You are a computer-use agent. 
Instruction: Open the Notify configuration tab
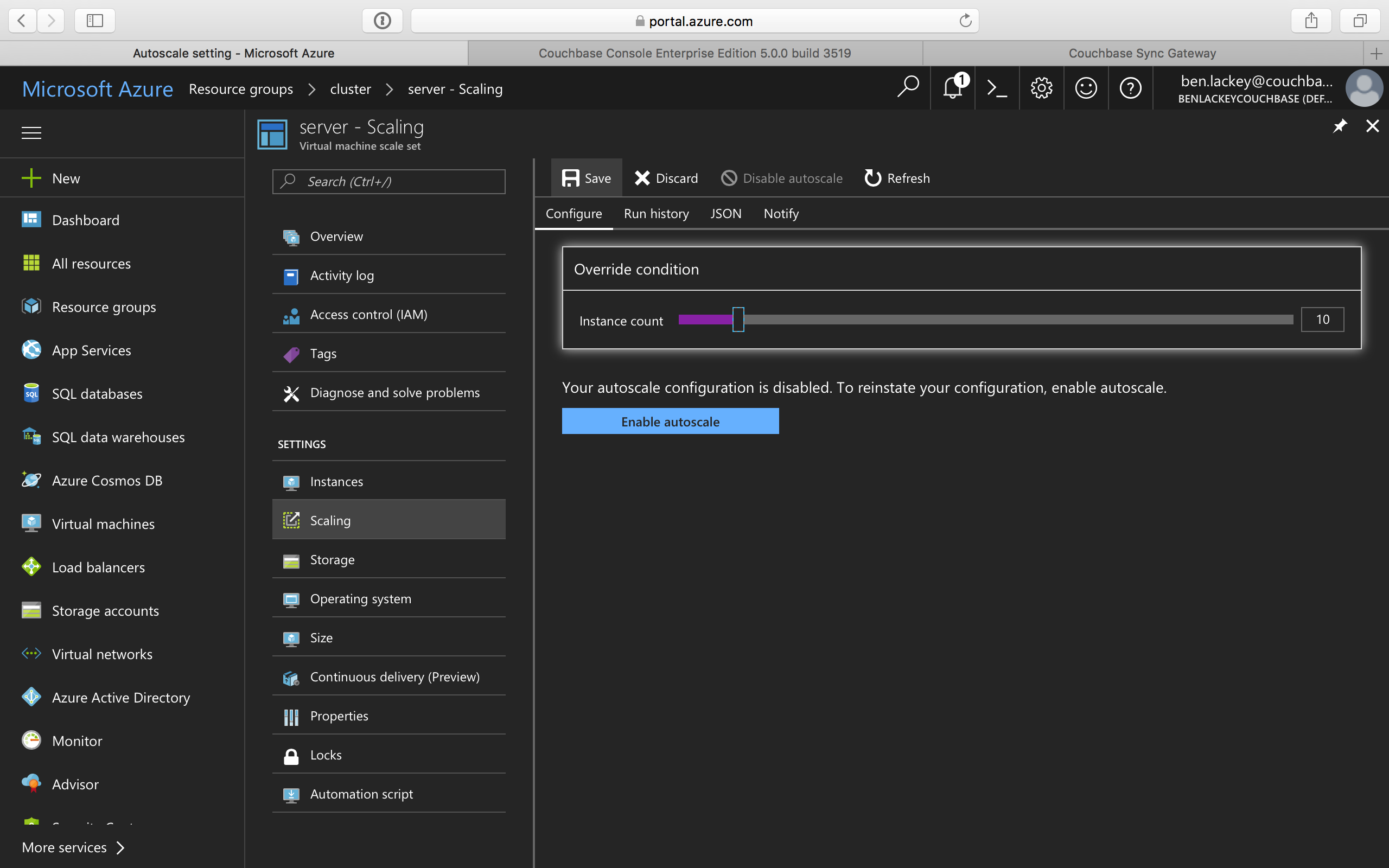click(782, 213)
